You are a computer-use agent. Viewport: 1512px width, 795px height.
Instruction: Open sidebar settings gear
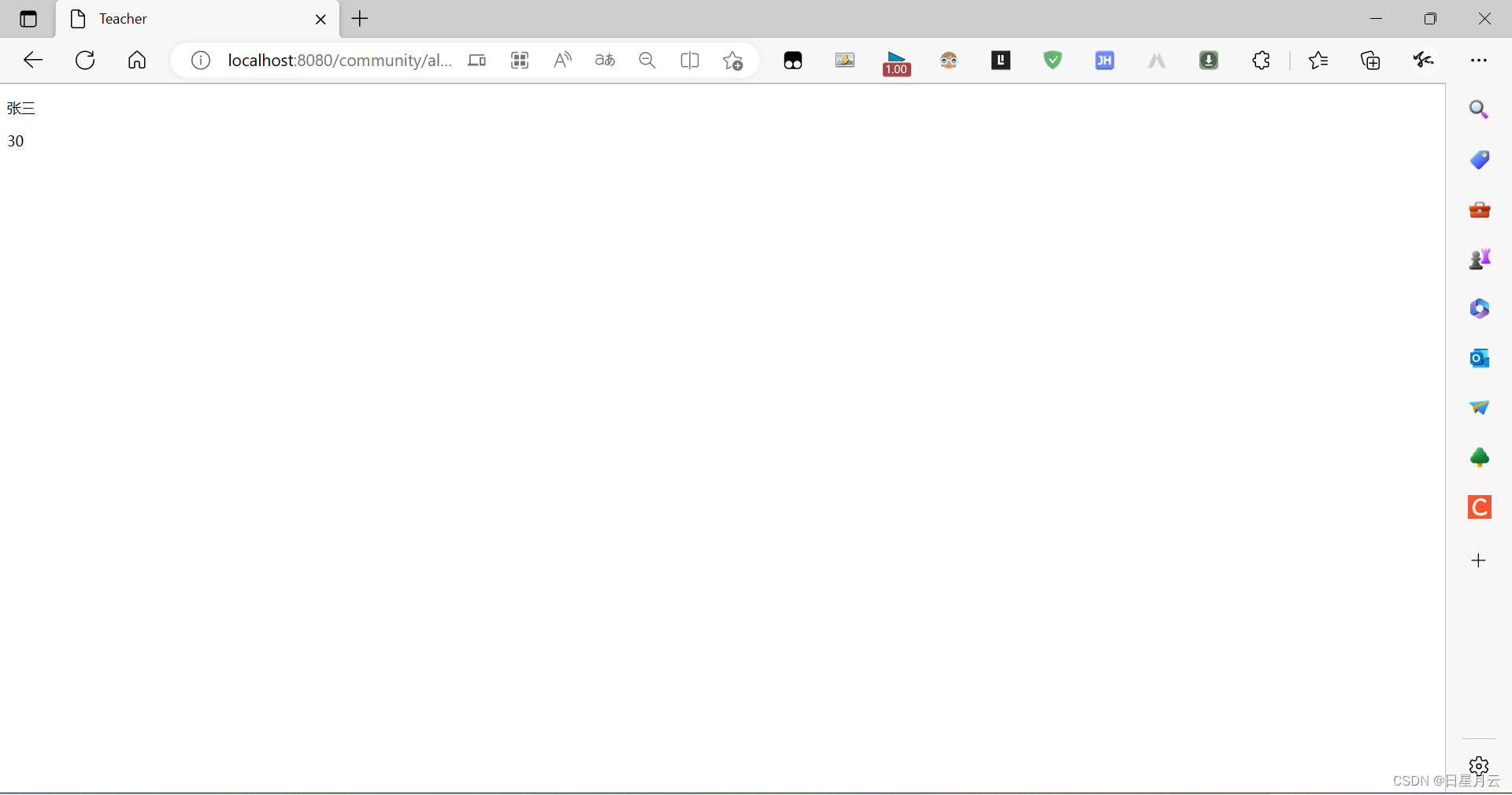[1479, 765]
